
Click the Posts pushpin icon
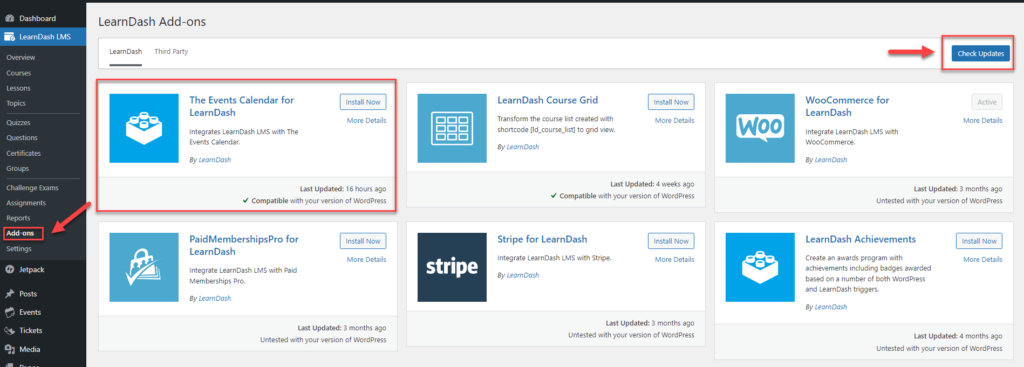point(10,294)
